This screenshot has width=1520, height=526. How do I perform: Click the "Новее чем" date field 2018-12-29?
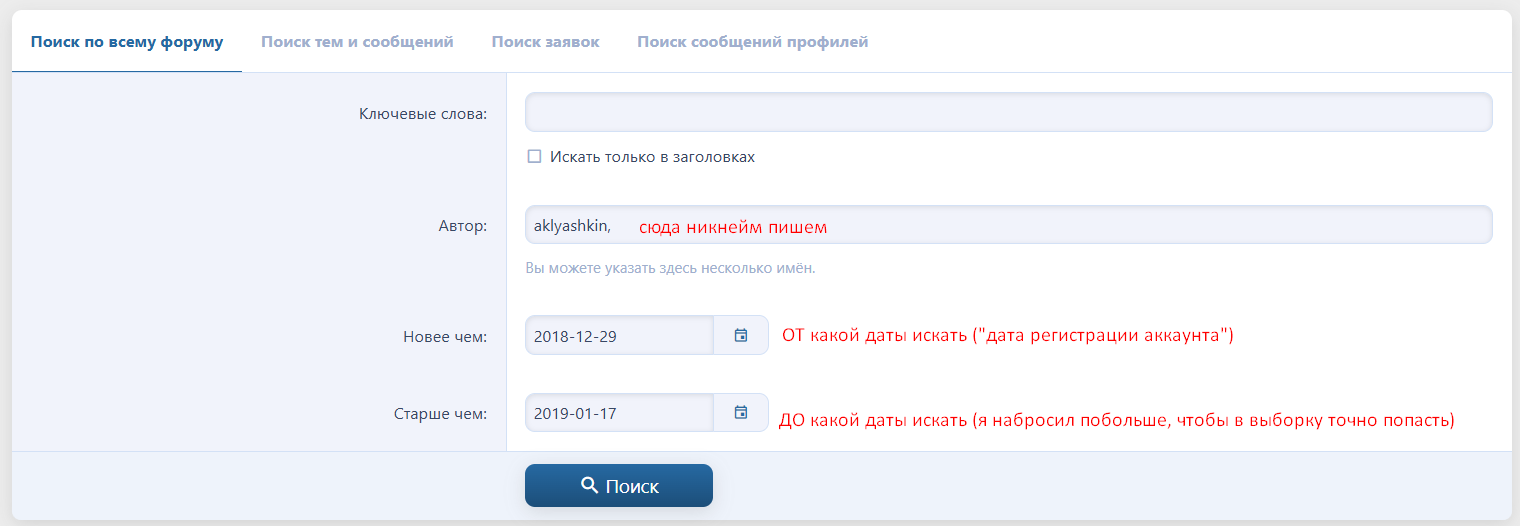point(619,335)
